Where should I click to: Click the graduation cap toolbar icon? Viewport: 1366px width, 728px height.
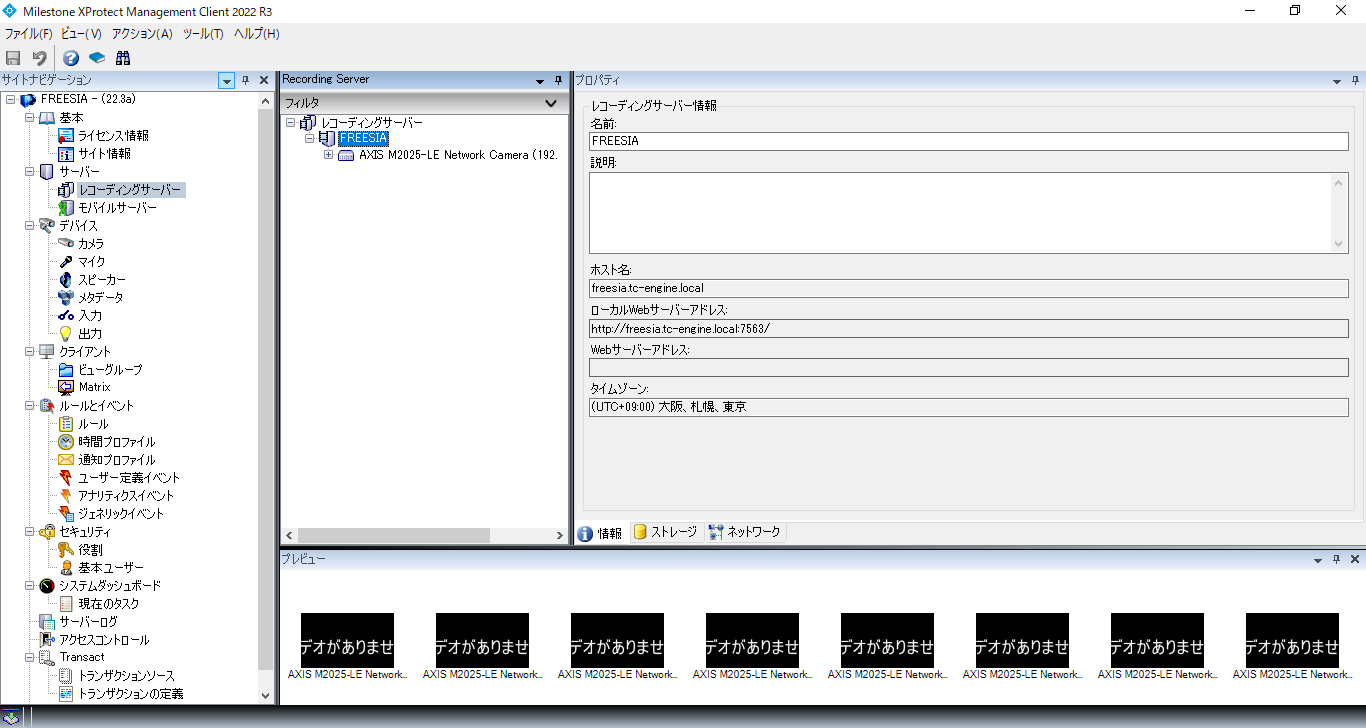[x=97, y=58]
